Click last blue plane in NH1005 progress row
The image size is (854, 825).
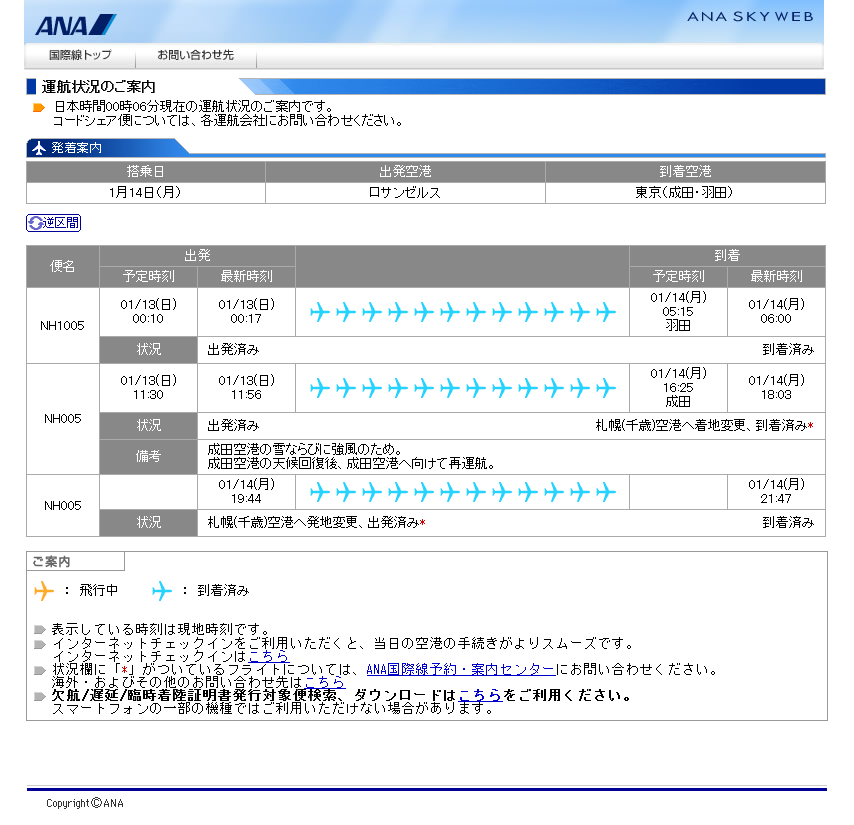pos(606,312)
